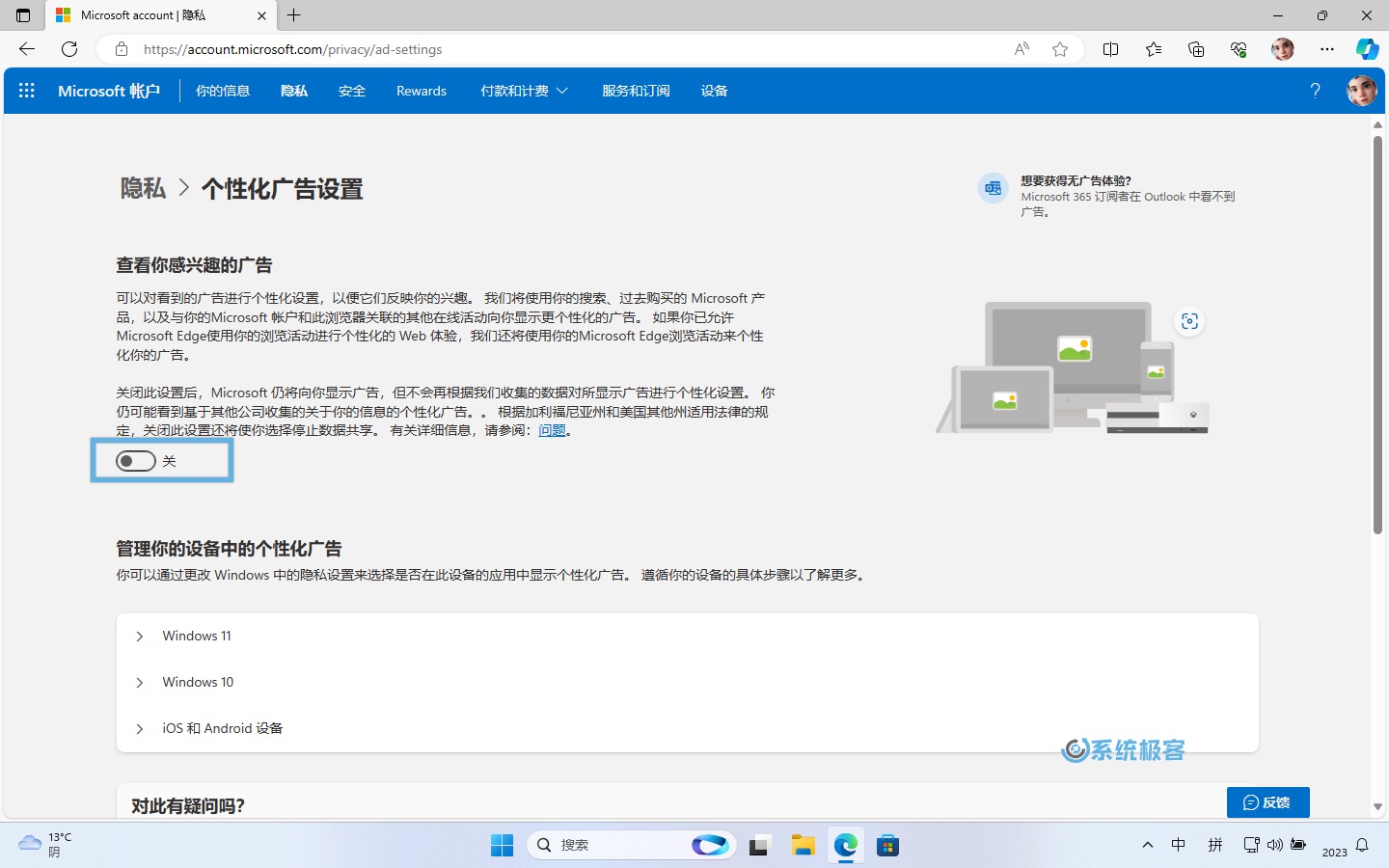The height and width of the screenshot is (868, 1389).
Task: Open input method 拼 indicator
Action: pos(1215,845)
